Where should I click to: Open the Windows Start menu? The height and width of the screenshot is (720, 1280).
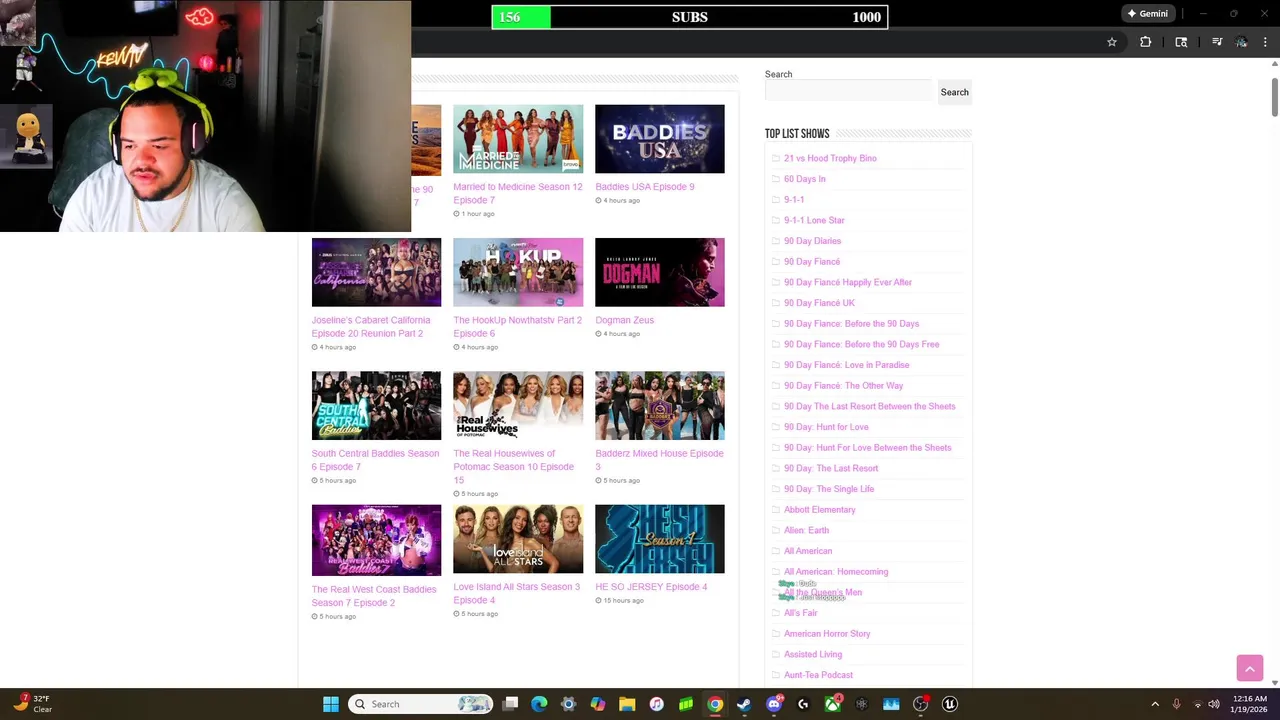click(330, 704)
